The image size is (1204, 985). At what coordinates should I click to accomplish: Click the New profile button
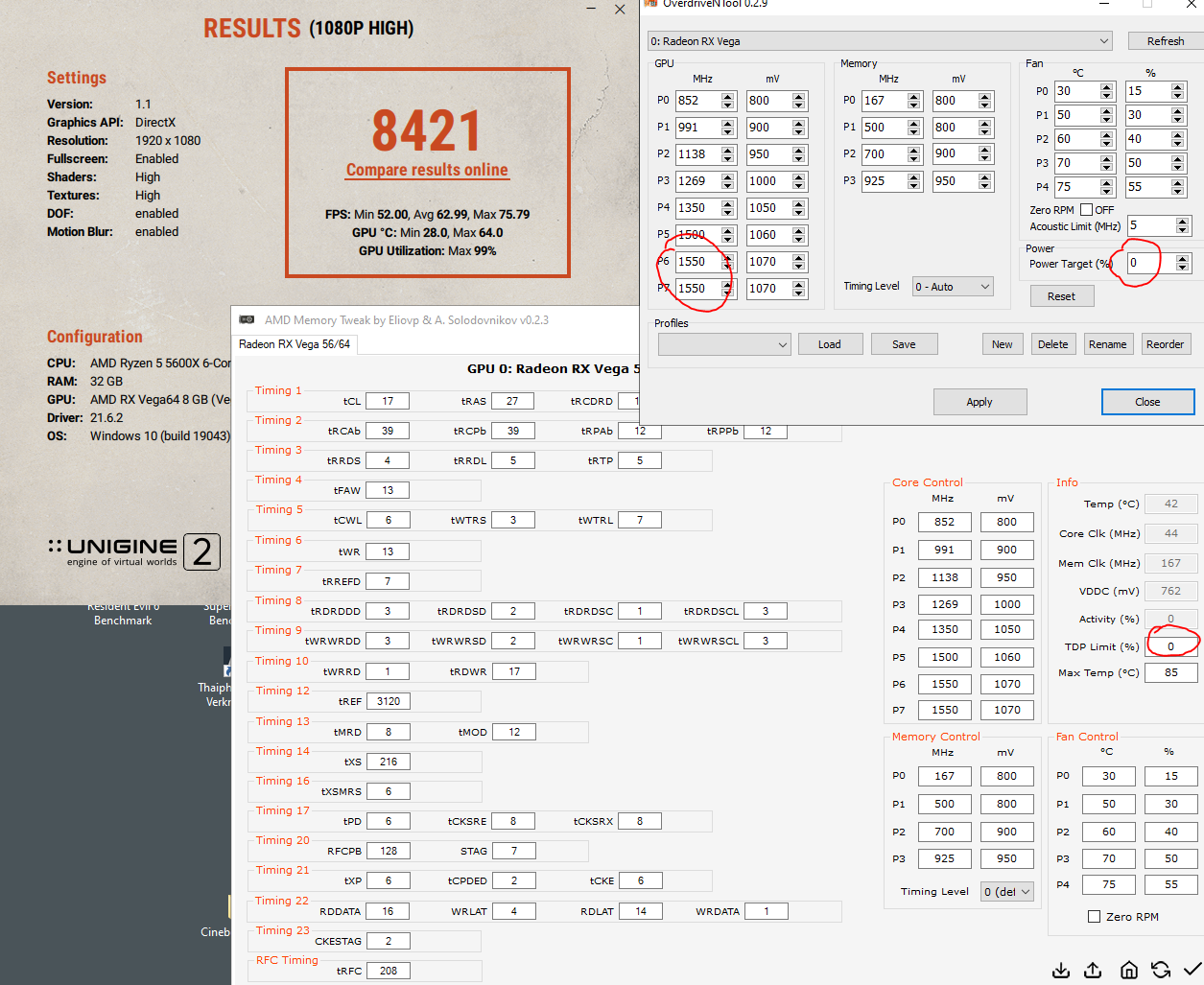[x=1002, y=344]
